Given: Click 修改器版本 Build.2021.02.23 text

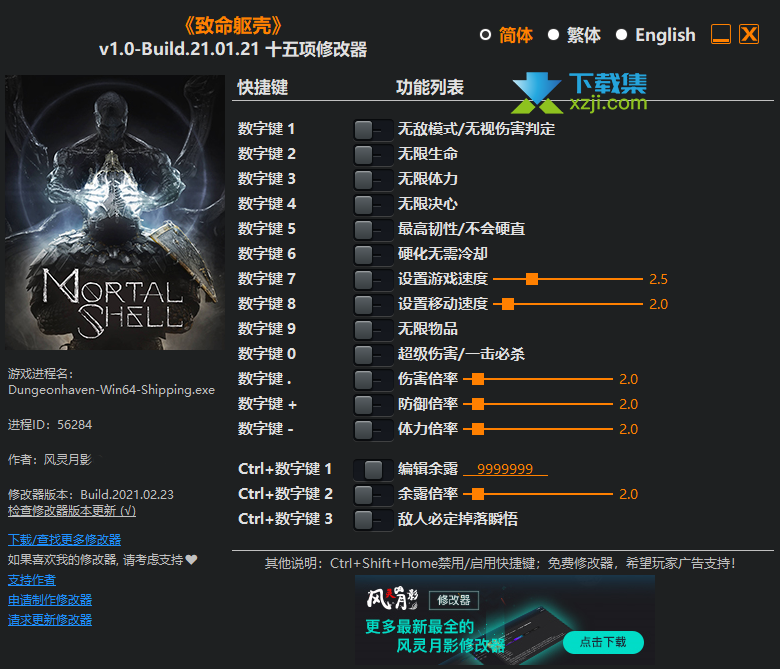Looking at the screenshot, I should pos(91,494).
